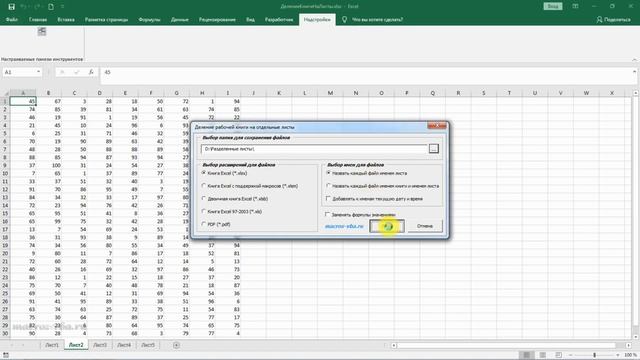Switch to sheet Лист4
The height and width of the screenshot is (360, 640).
click(124, 345)
